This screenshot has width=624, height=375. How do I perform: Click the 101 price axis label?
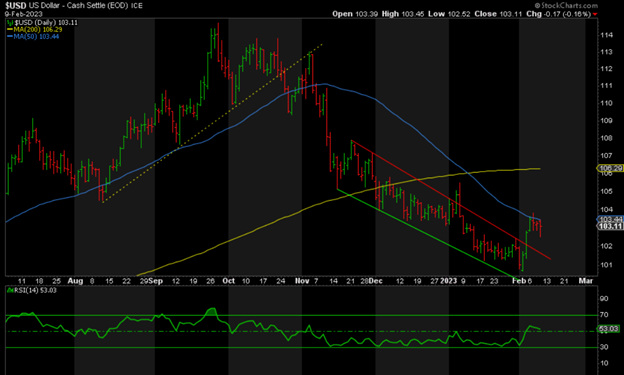[x=606, y=265]
